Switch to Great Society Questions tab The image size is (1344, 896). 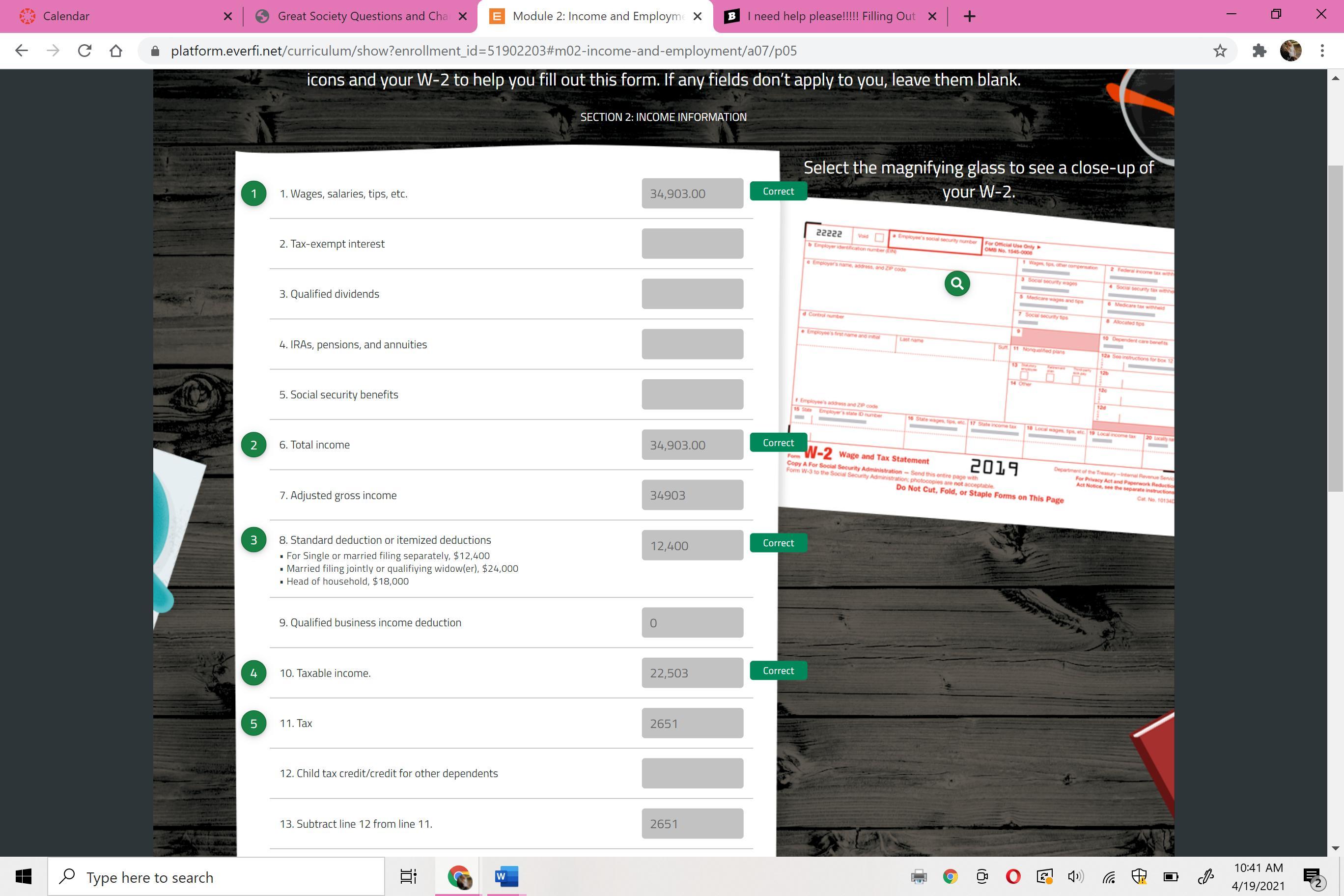click(x=360, y=16)
